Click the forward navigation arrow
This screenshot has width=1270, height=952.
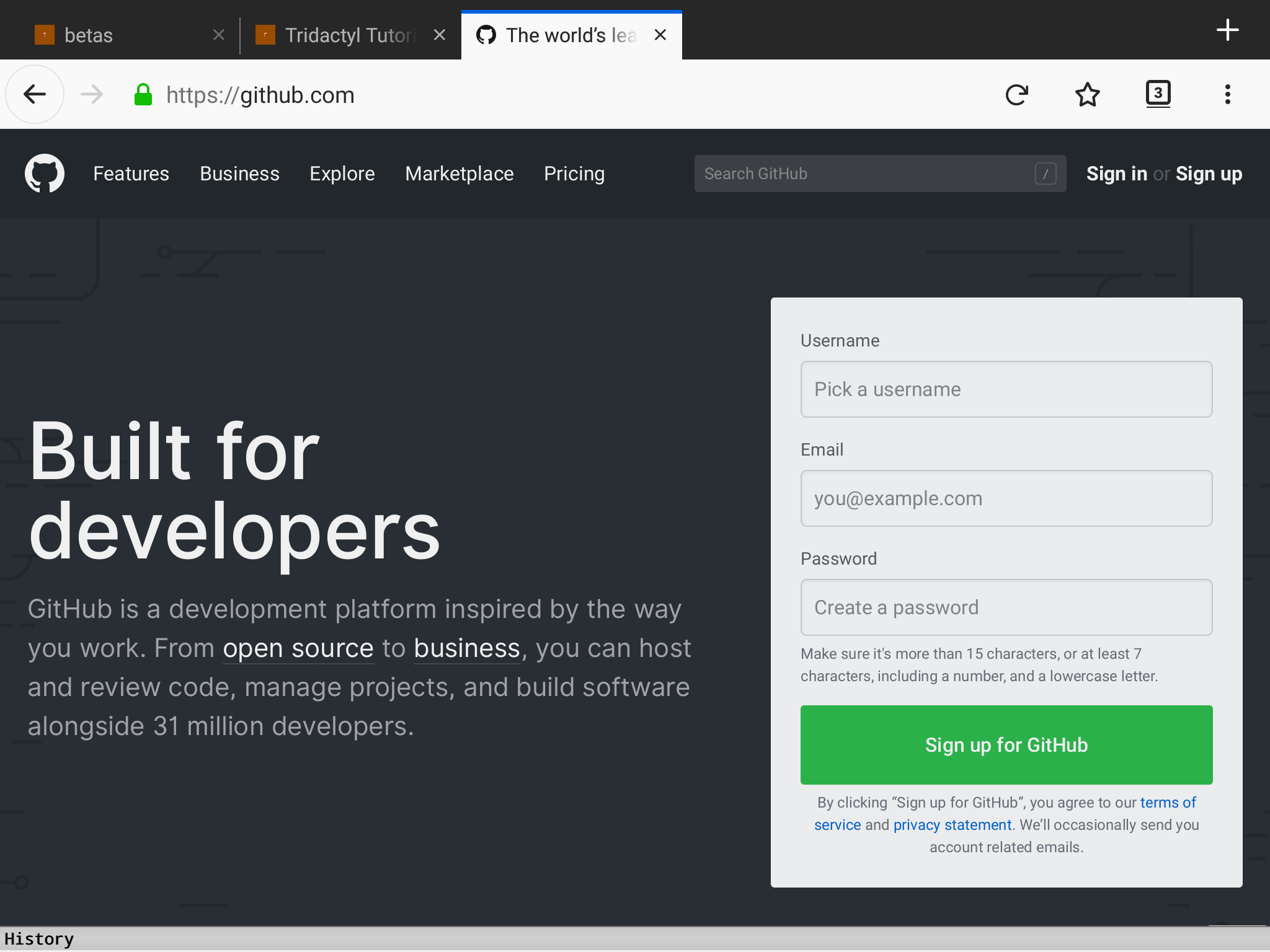92,94
